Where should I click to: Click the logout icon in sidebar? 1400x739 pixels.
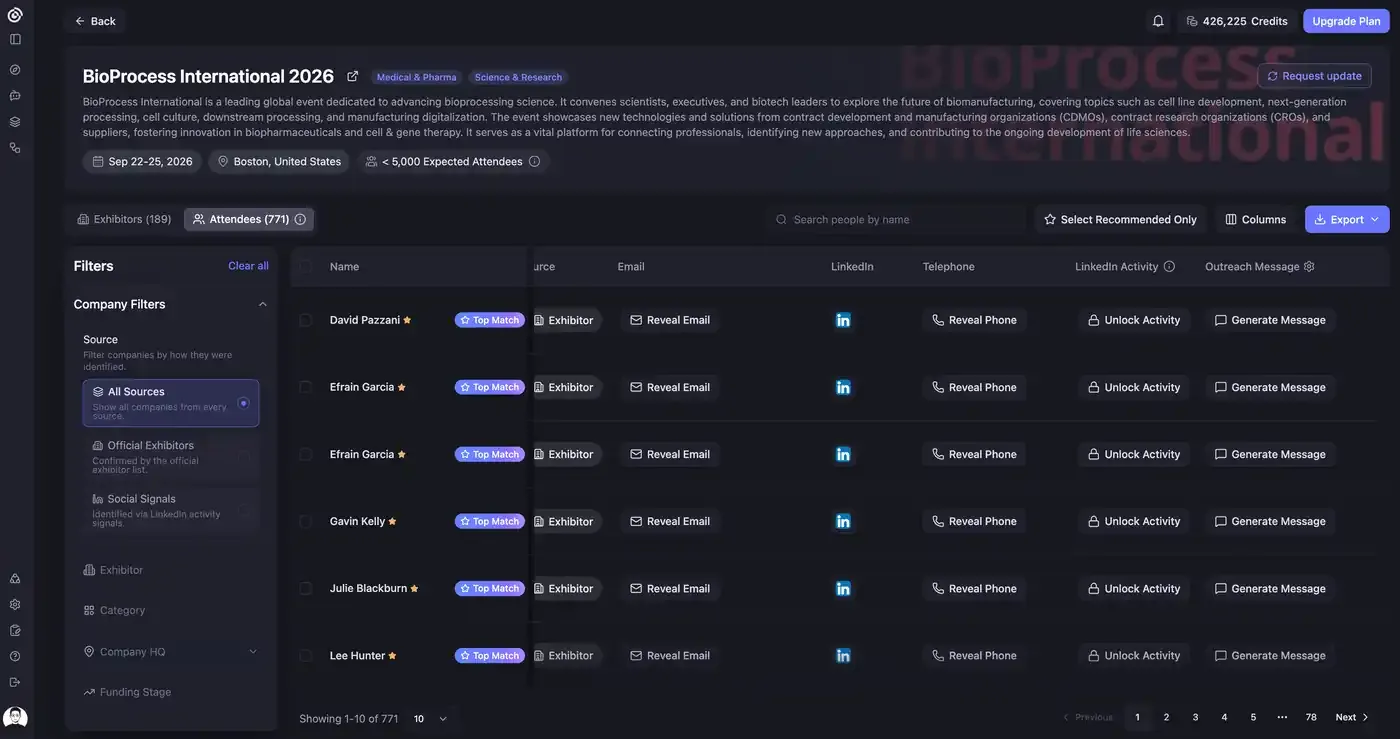(15, 682)
